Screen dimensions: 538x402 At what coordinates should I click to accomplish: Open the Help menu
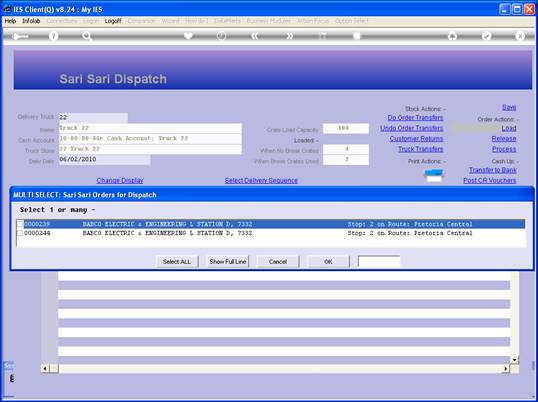click(x=10, y=21)
